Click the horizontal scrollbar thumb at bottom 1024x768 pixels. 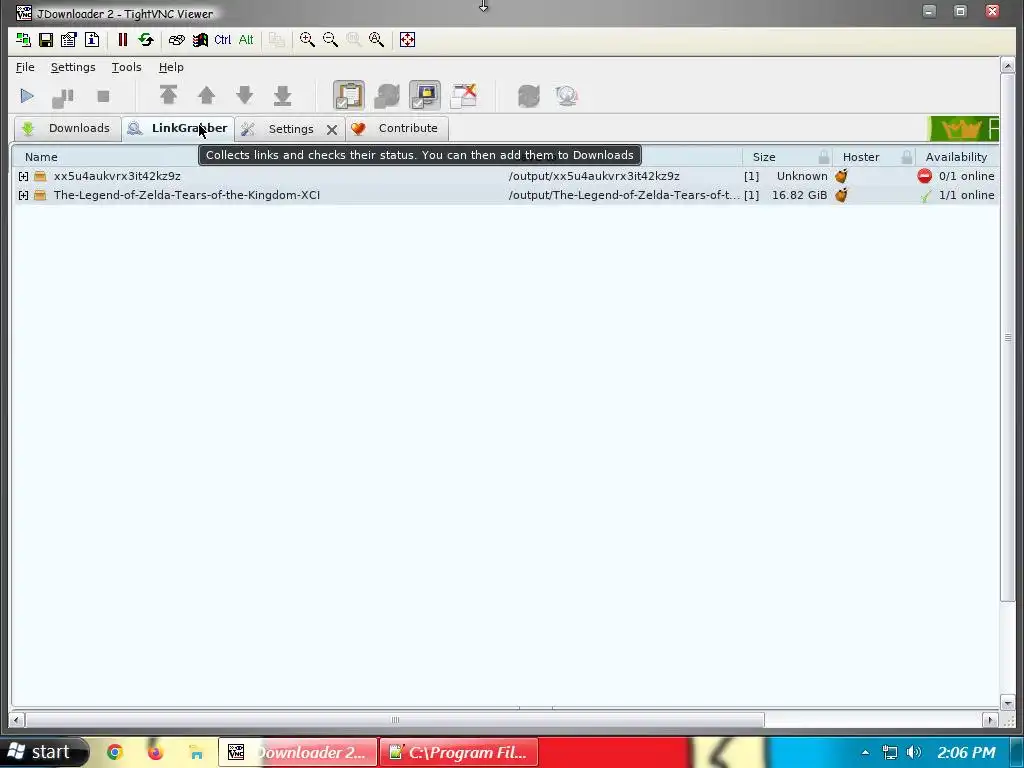click(395, 720)
